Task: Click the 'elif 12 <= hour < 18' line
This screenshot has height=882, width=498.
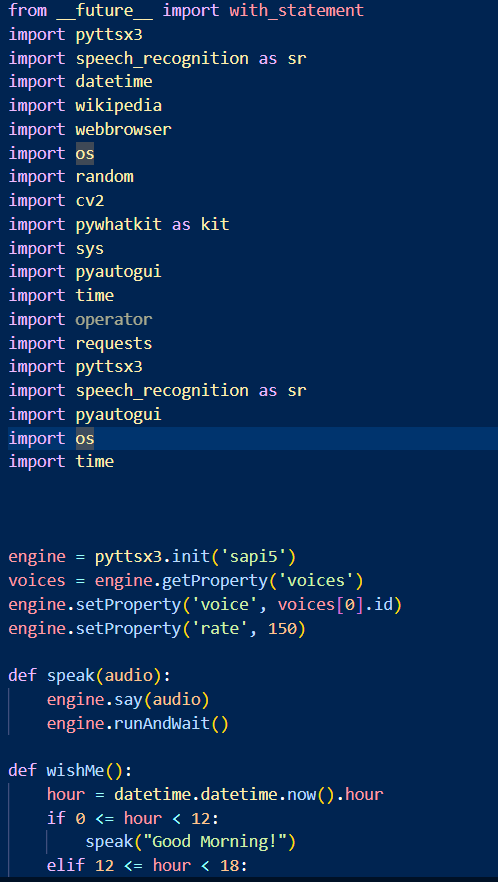Action: [x=147, y=866]
